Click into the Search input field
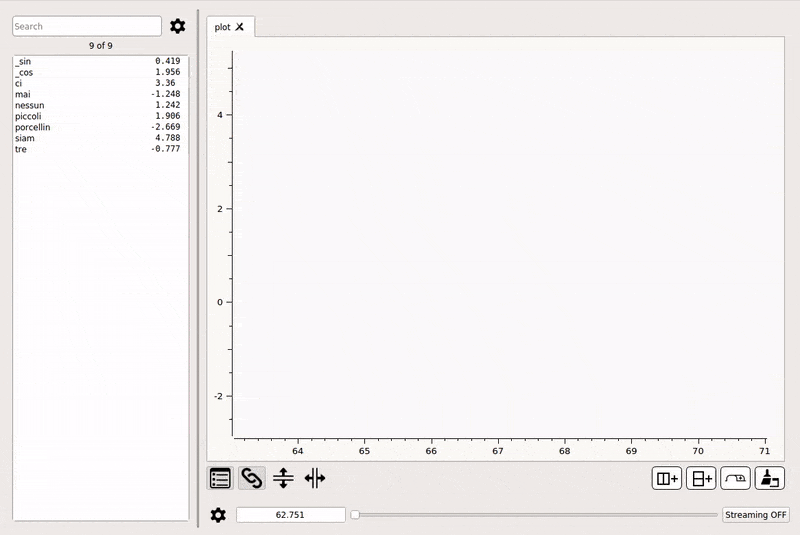This screenshot has width=800, height=535. [87, 26]
